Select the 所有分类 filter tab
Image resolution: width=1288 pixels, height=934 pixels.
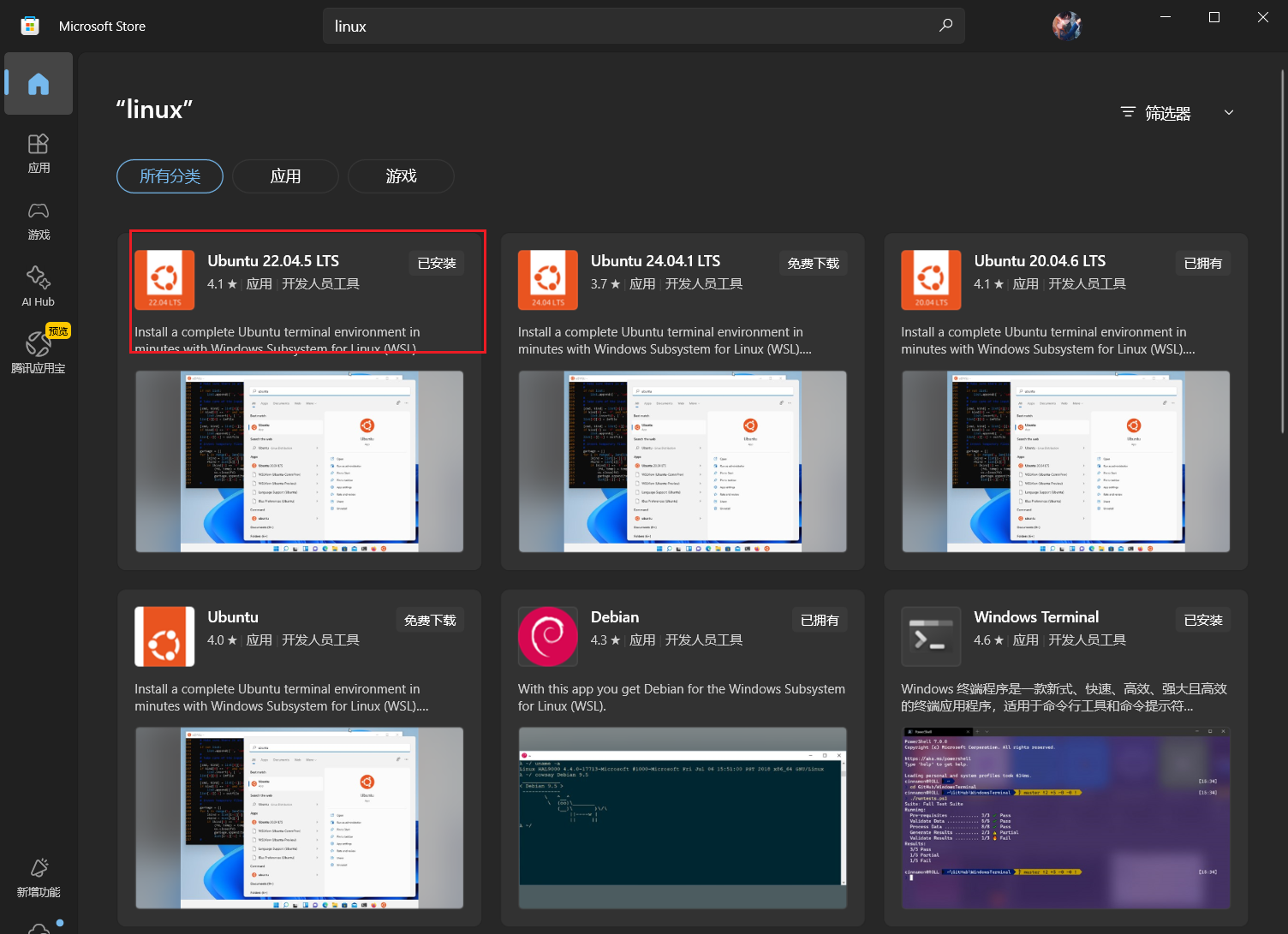point(170,176)
